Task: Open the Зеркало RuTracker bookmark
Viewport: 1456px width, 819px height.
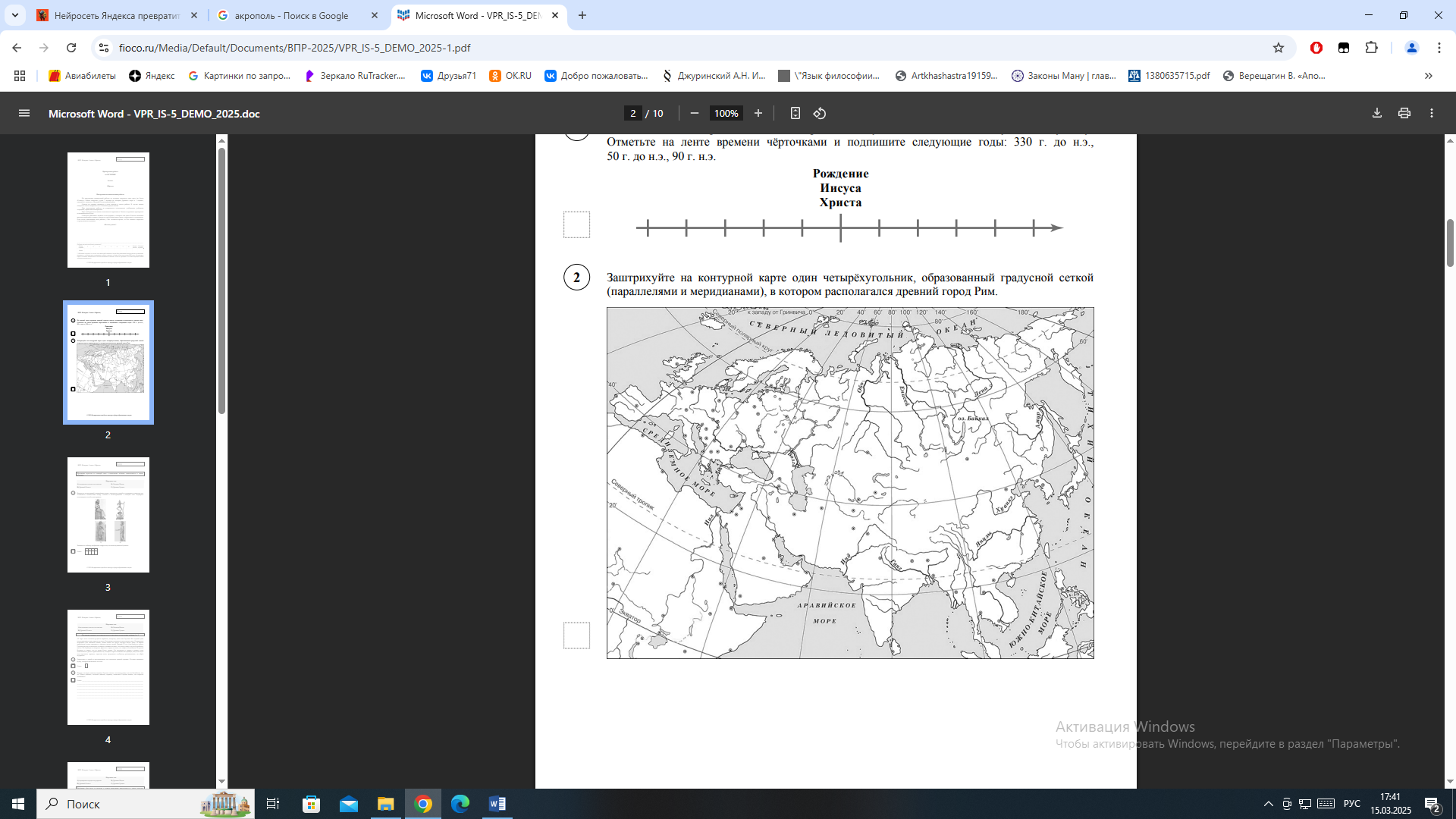Action: tap(355, 76)
